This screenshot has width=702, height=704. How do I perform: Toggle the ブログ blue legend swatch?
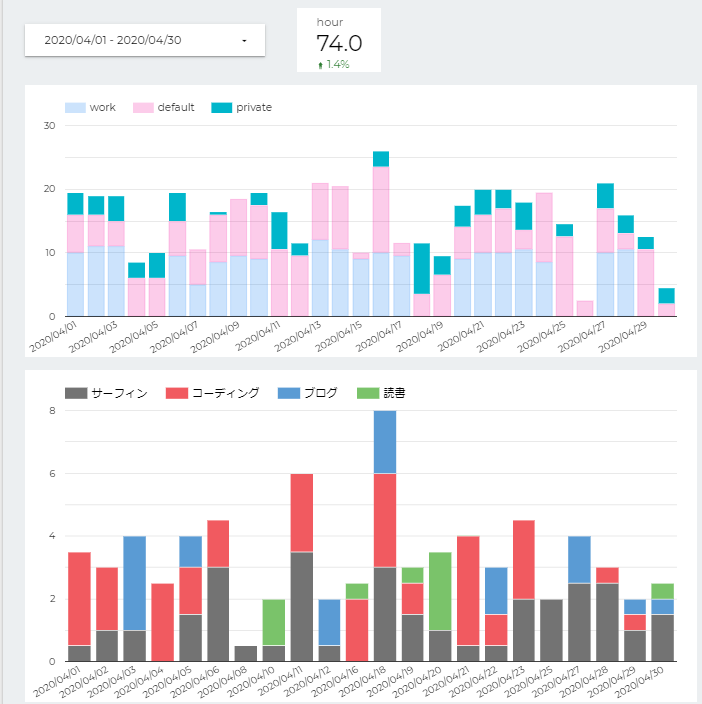pyautogui.click(x=289, y=393)
